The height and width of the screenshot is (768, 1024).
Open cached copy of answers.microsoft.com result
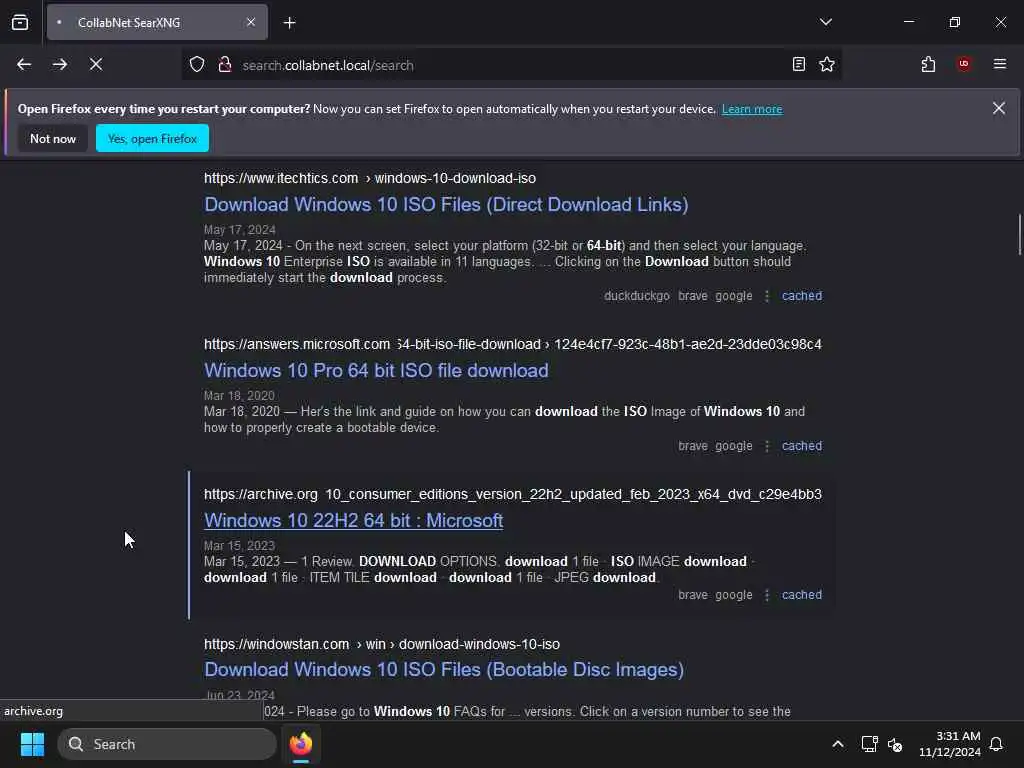[x=801, y=446]
